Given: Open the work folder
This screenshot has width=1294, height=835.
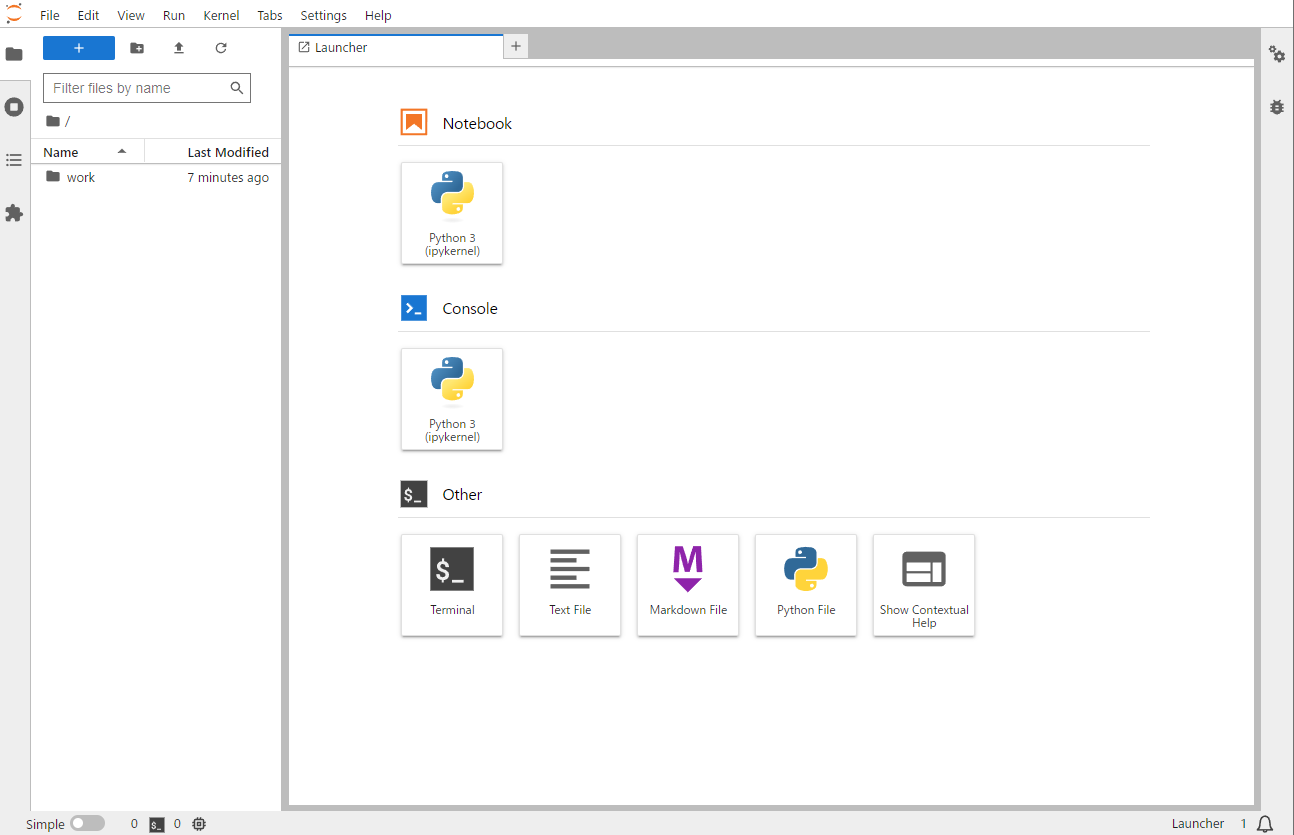Looking at the screenshot, I should (81, 177).
